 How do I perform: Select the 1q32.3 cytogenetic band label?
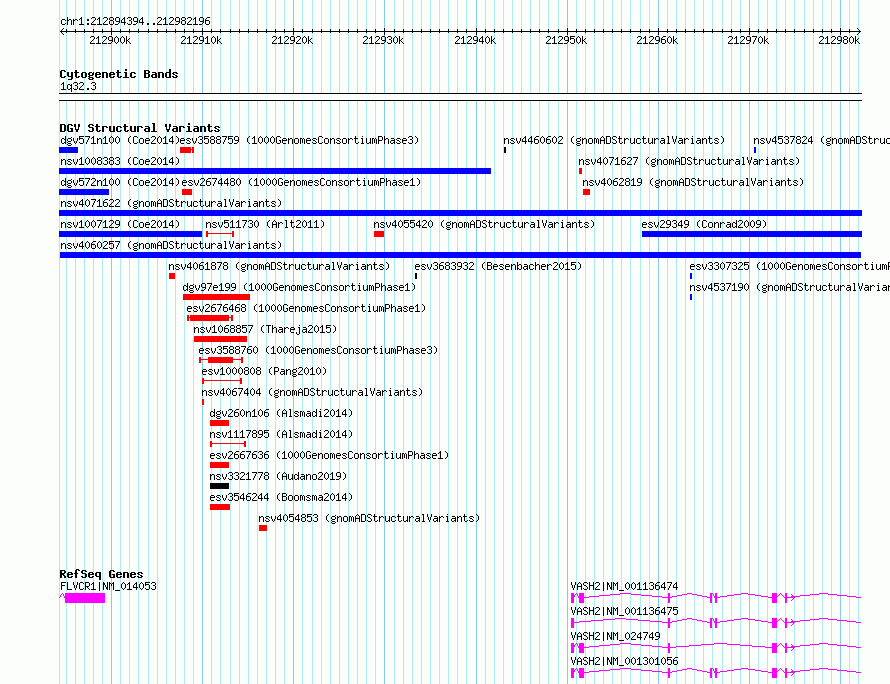pos(78,86)
